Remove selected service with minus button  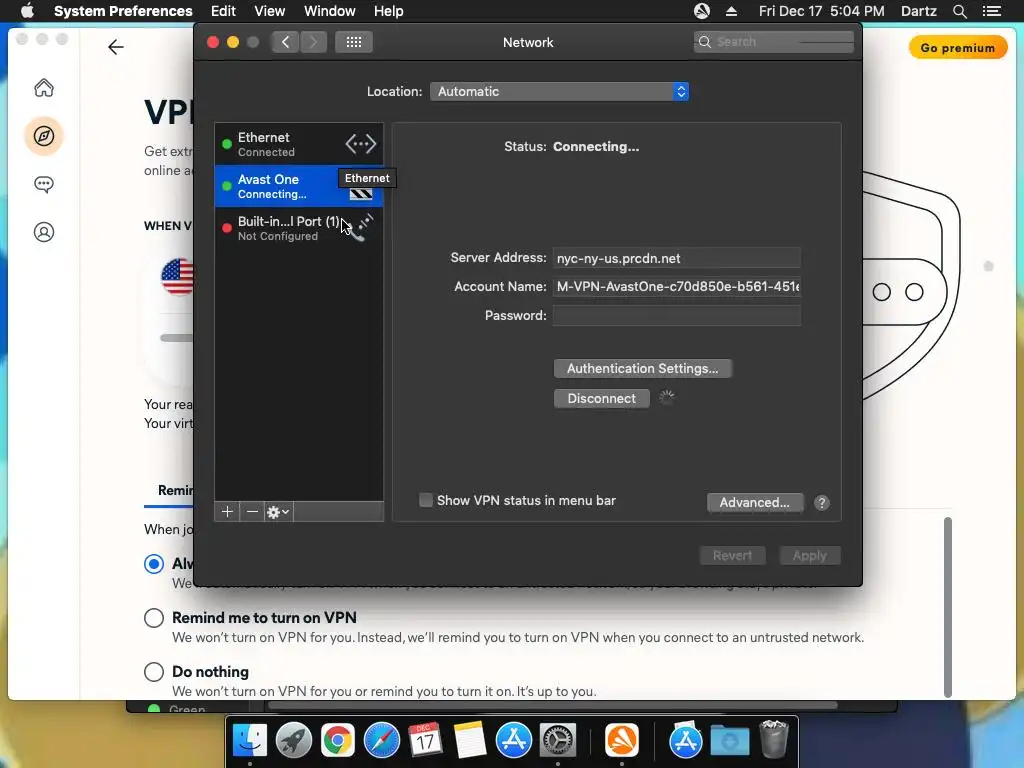(252, 511)
